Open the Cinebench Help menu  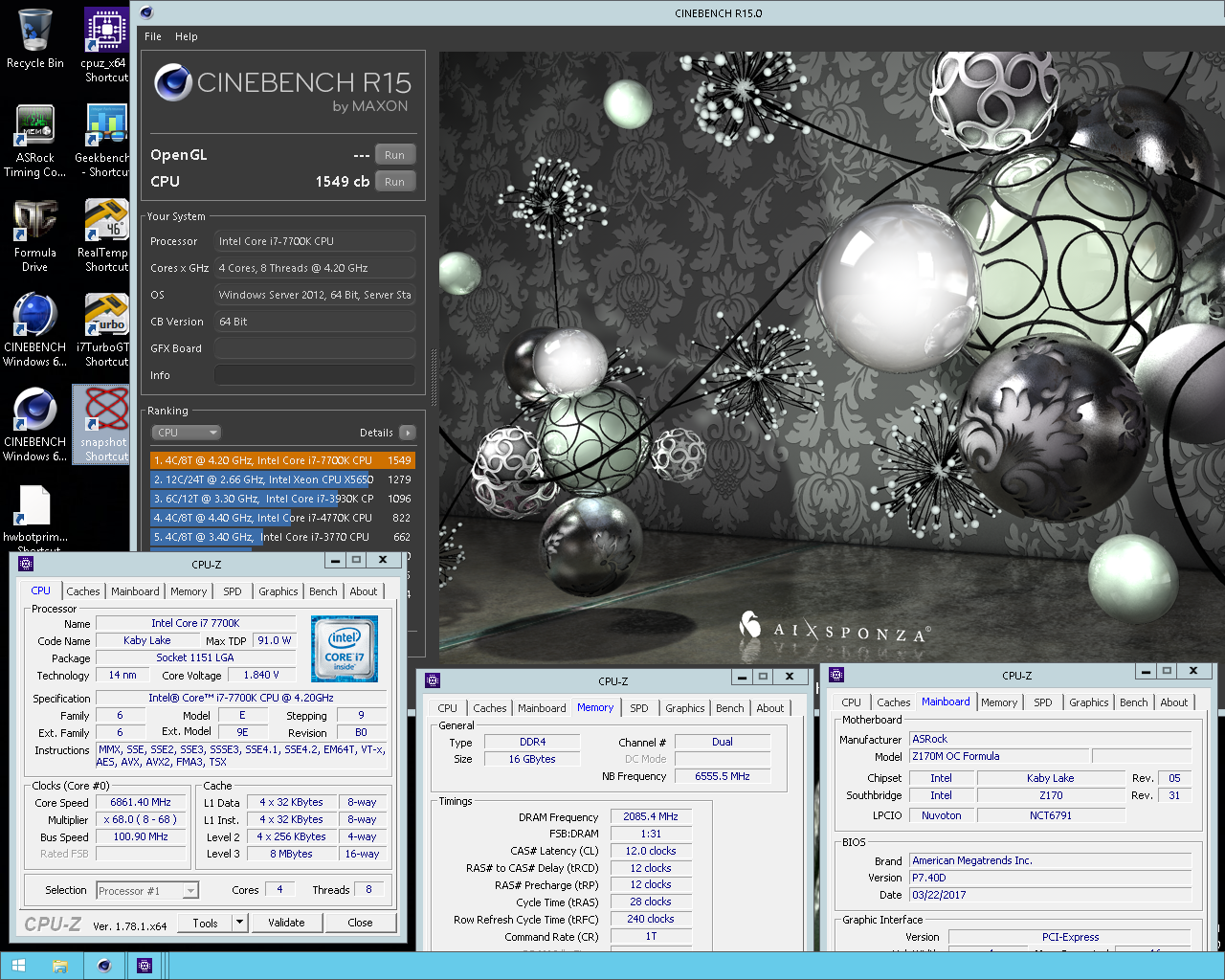[187, 36]
